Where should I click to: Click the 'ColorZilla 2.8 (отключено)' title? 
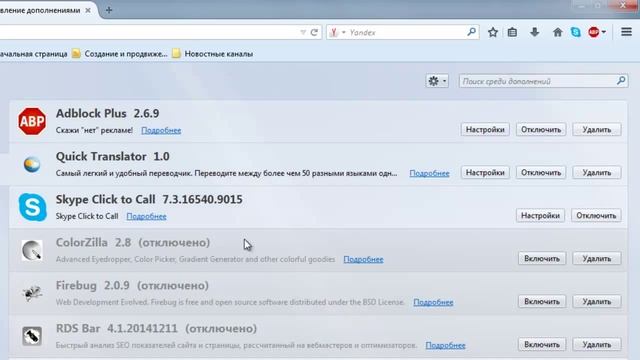coord(133,242)
